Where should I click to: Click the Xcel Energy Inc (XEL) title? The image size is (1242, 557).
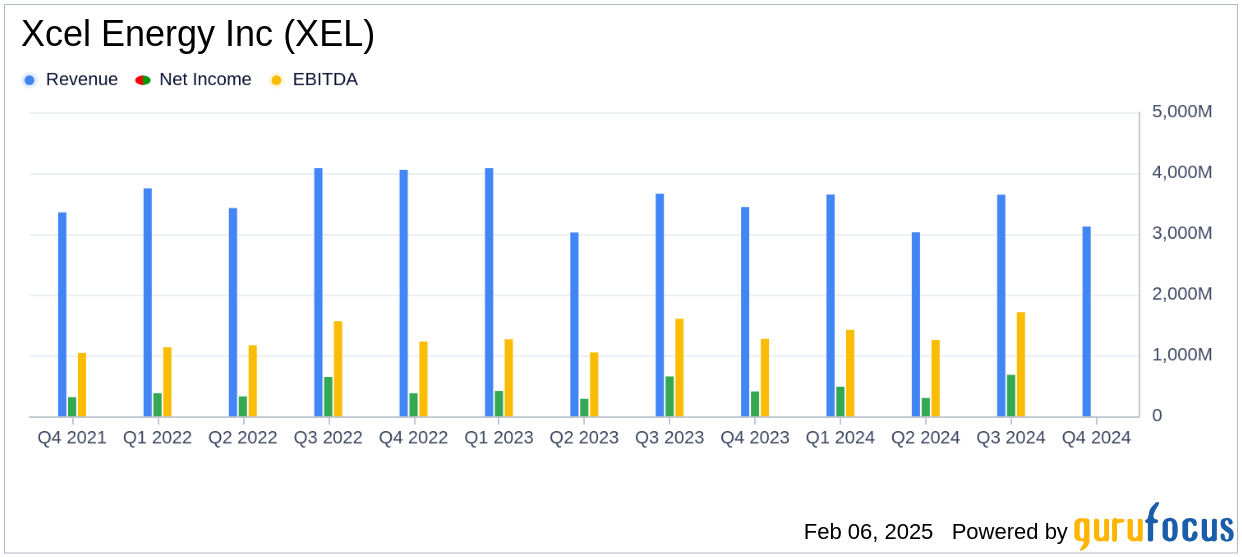198,34
